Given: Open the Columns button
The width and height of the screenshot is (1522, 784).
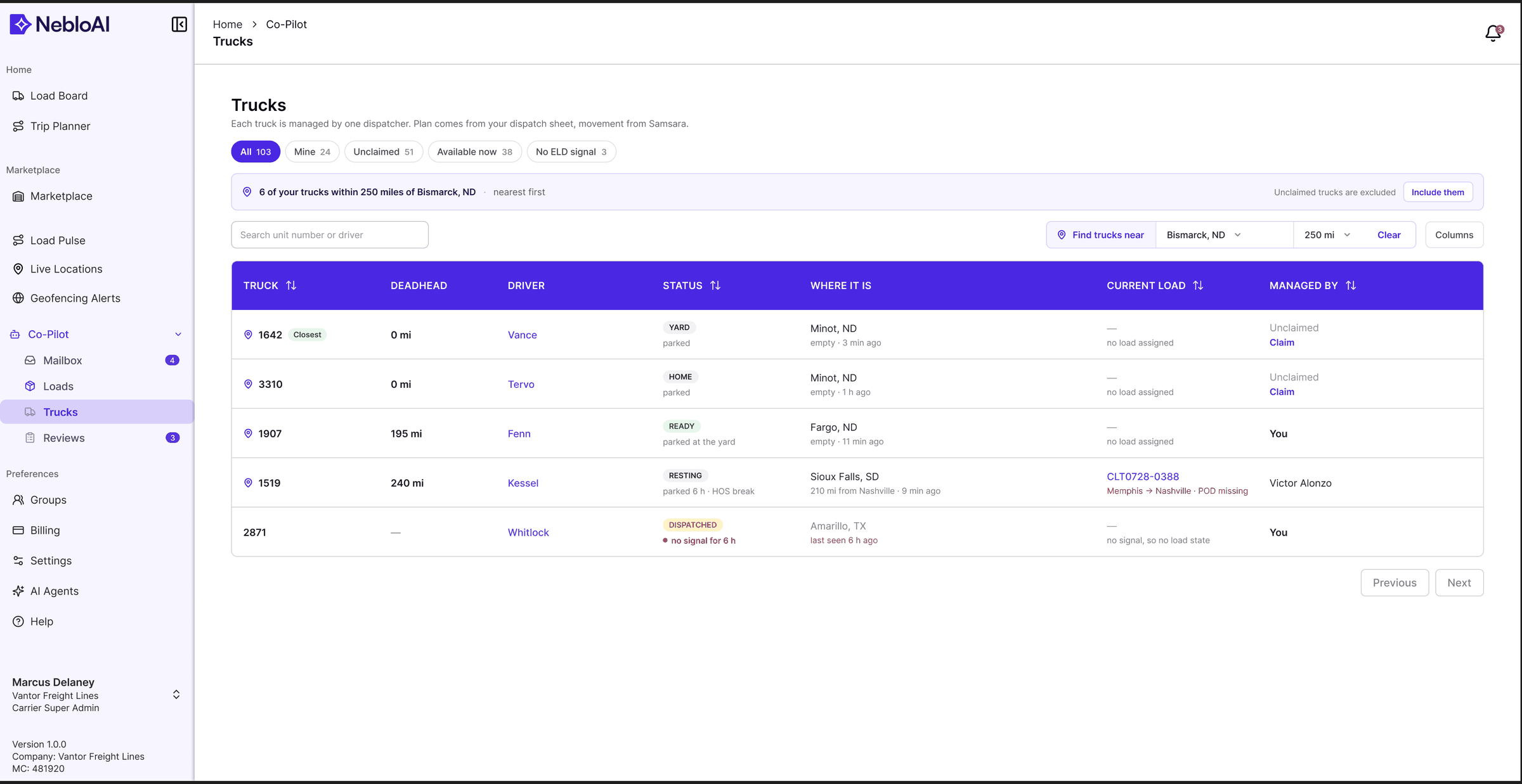Looking at the screenshot, I should (x=1454, y=235).
